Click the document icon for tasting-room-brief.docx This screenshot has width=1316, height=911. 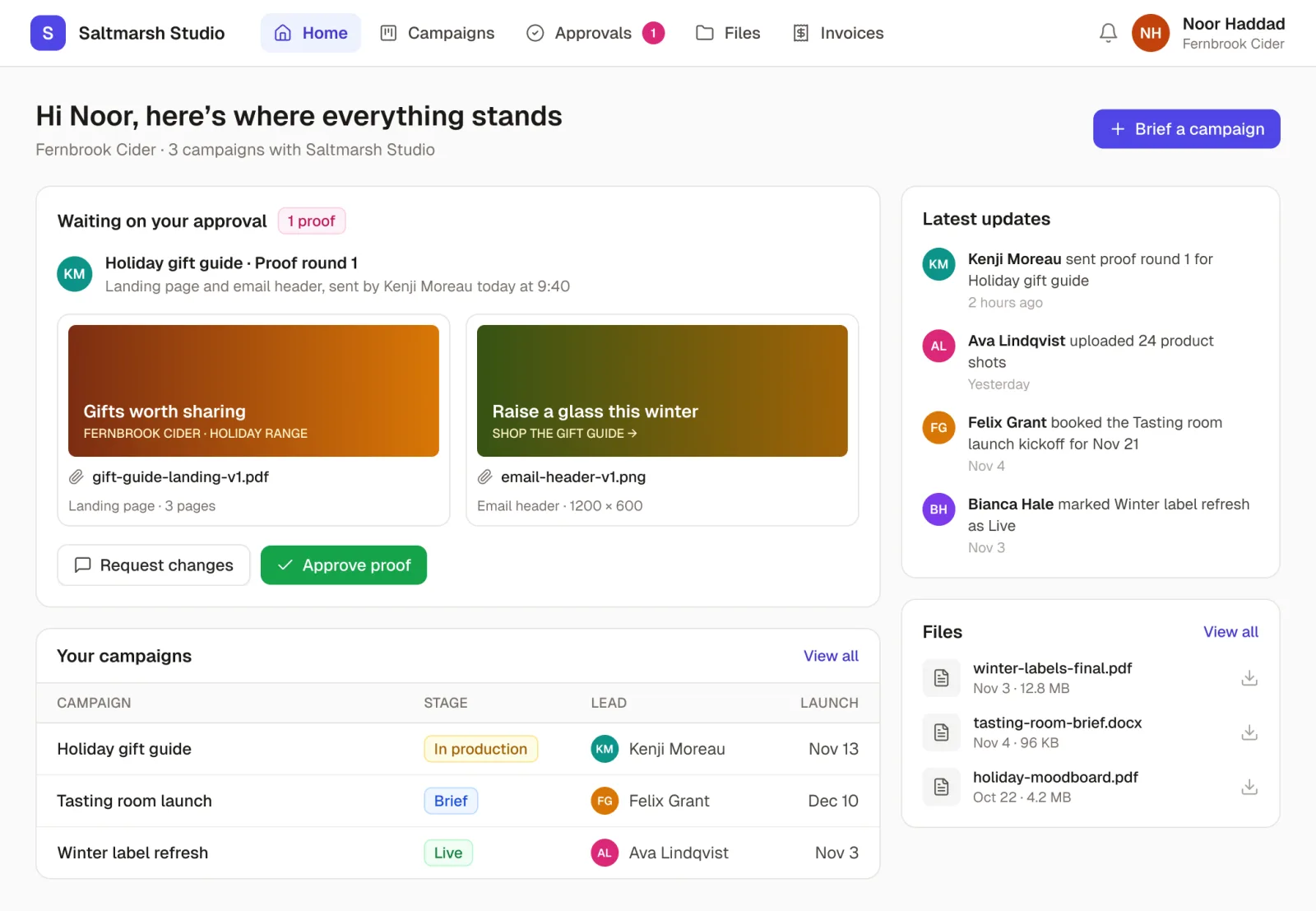(942, 732)
